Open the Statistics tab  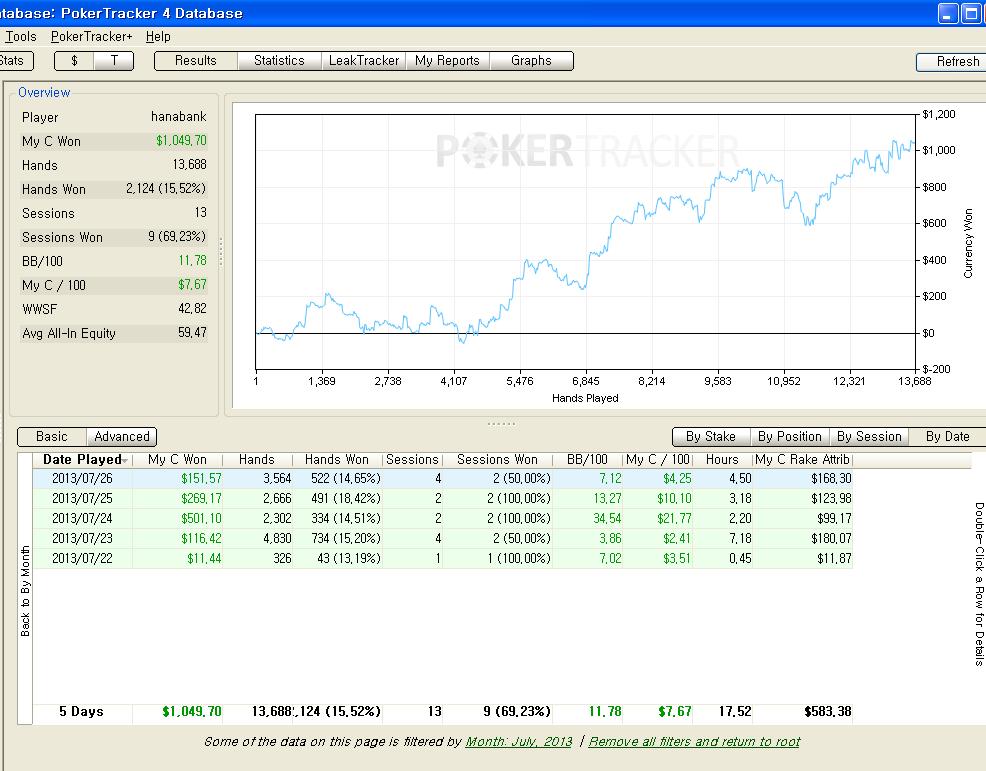pos(279,61)
